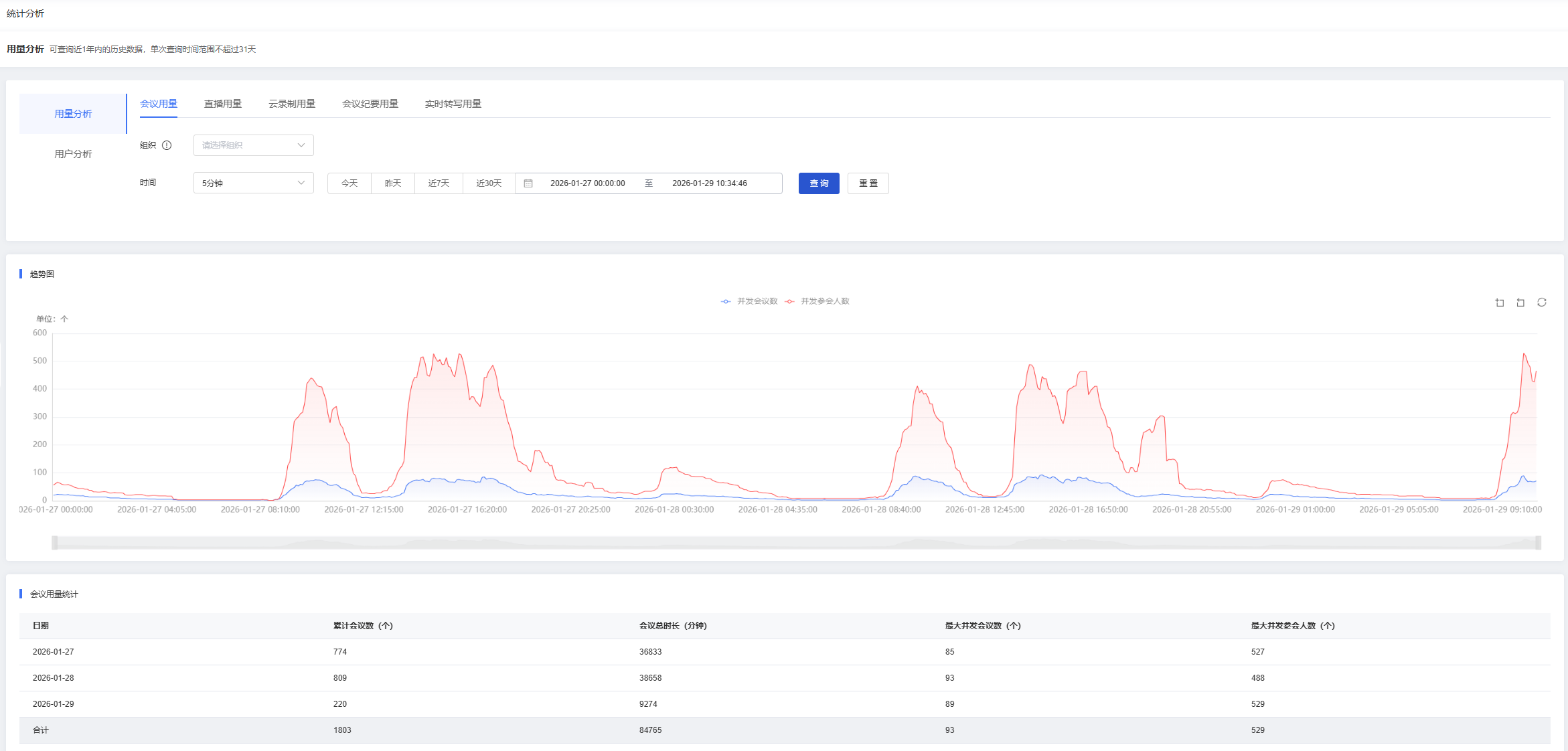Image resolution: width=1568 pixels, height=751 pixels.
Task: Open the 请选择组织 dropdown
Action: coord(253,145)
